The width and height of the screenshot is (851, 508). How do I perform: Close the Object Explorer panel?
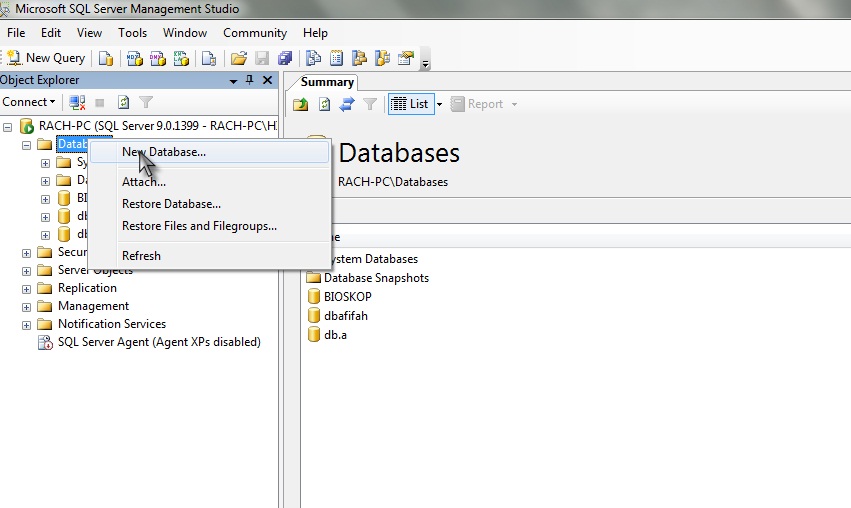pos(267,80)
